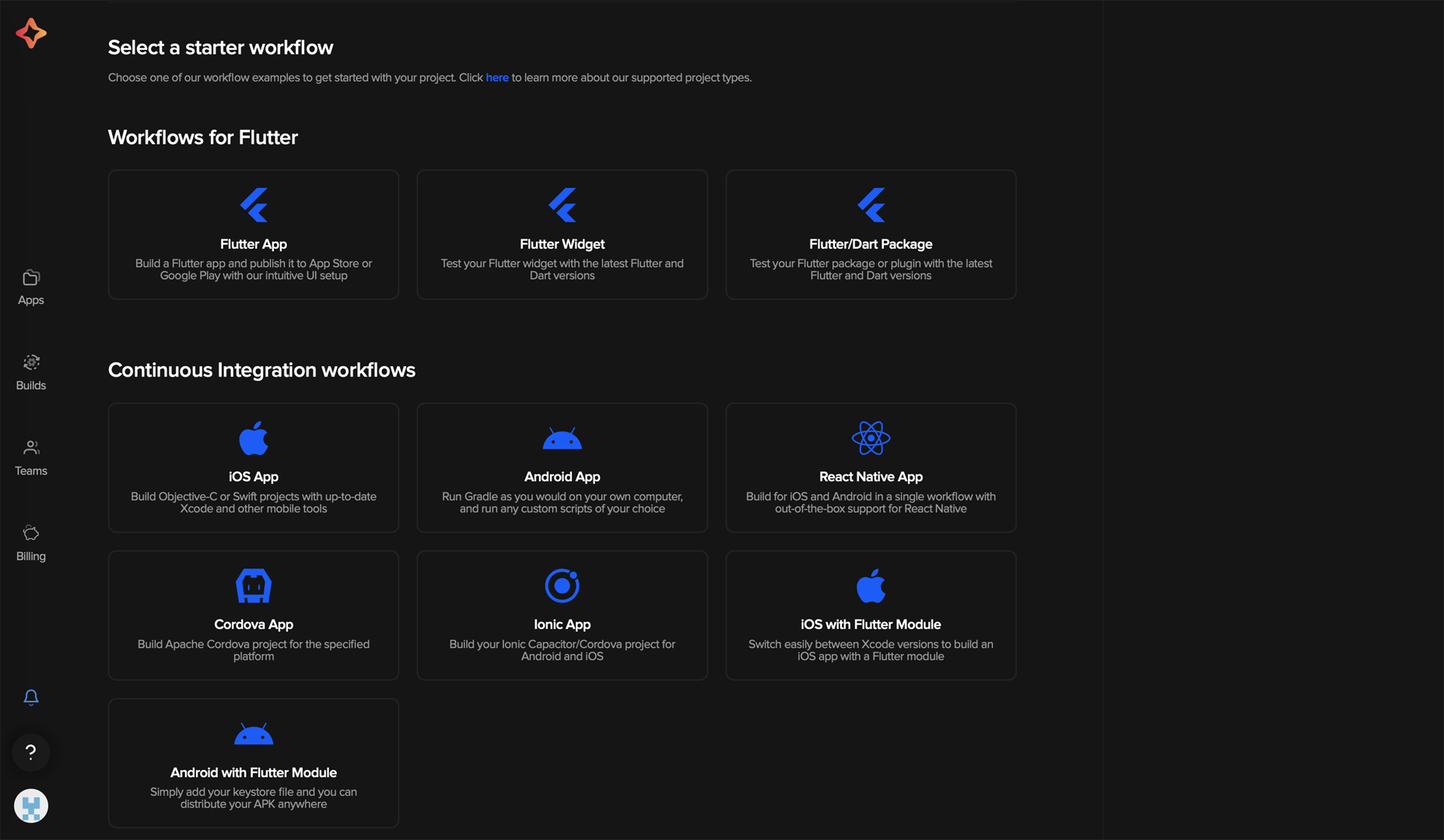Open the Billing piggy bank icon
The width and height of the screenshot is (1444, 840).
coord(31,533)
